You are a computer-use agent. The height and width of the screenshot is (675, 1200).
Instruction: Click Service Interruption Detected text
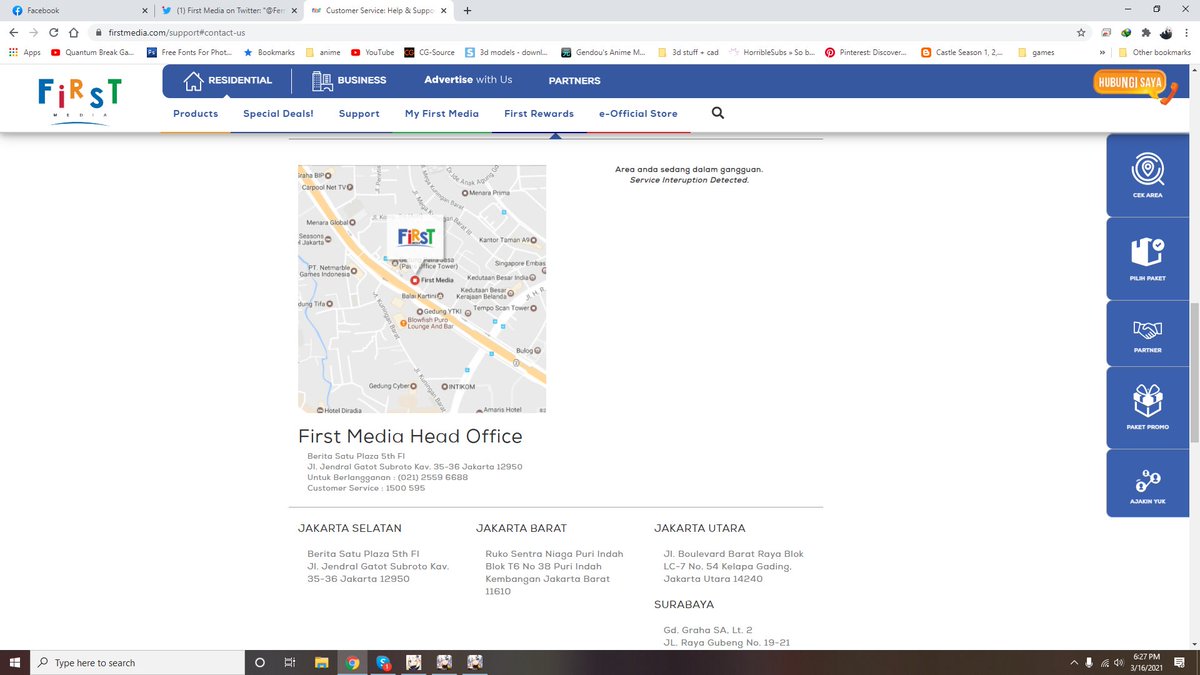pos(689,180)
